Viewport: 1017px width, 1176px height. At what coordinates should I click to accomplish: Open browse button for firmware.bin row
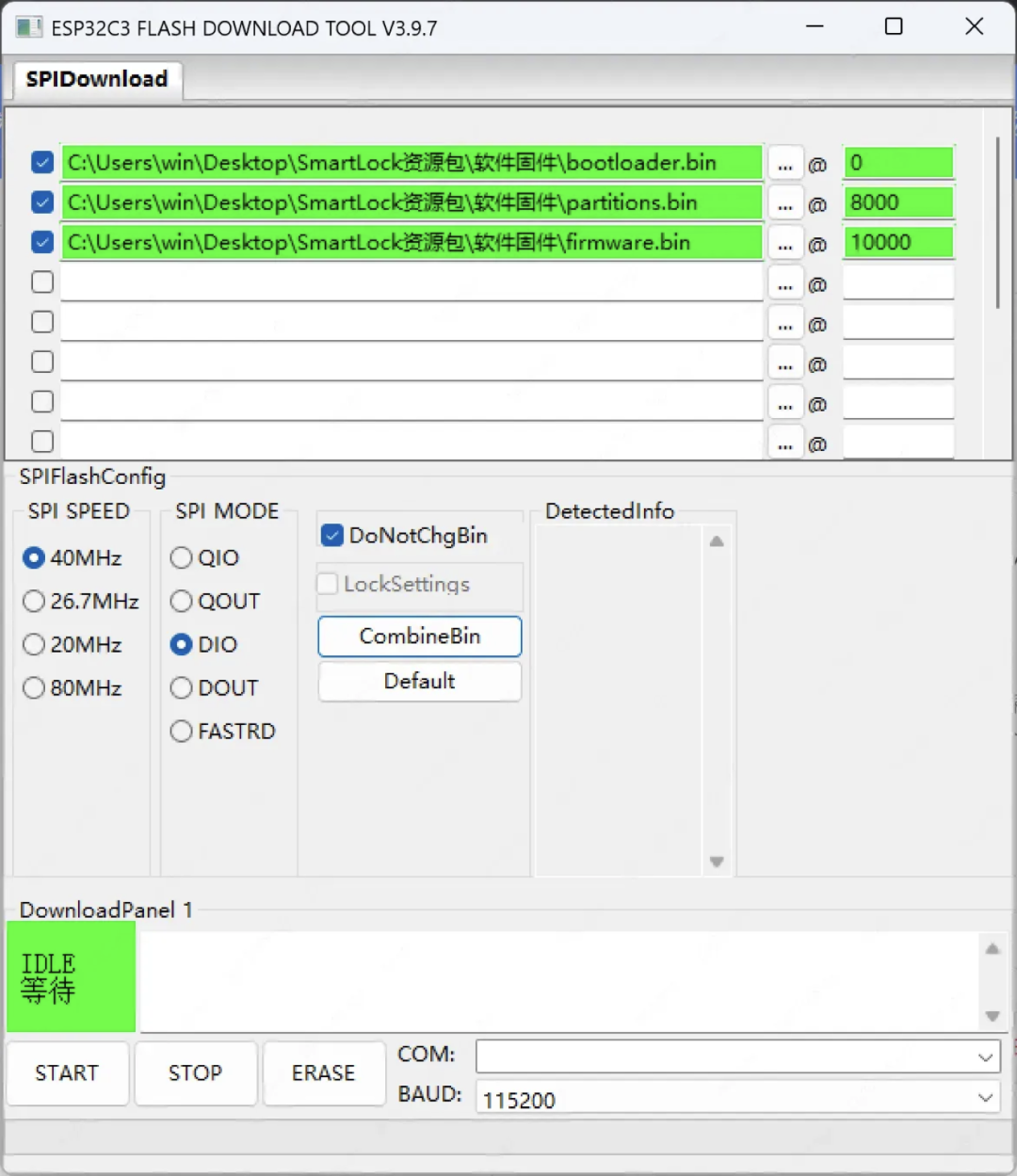785,244
